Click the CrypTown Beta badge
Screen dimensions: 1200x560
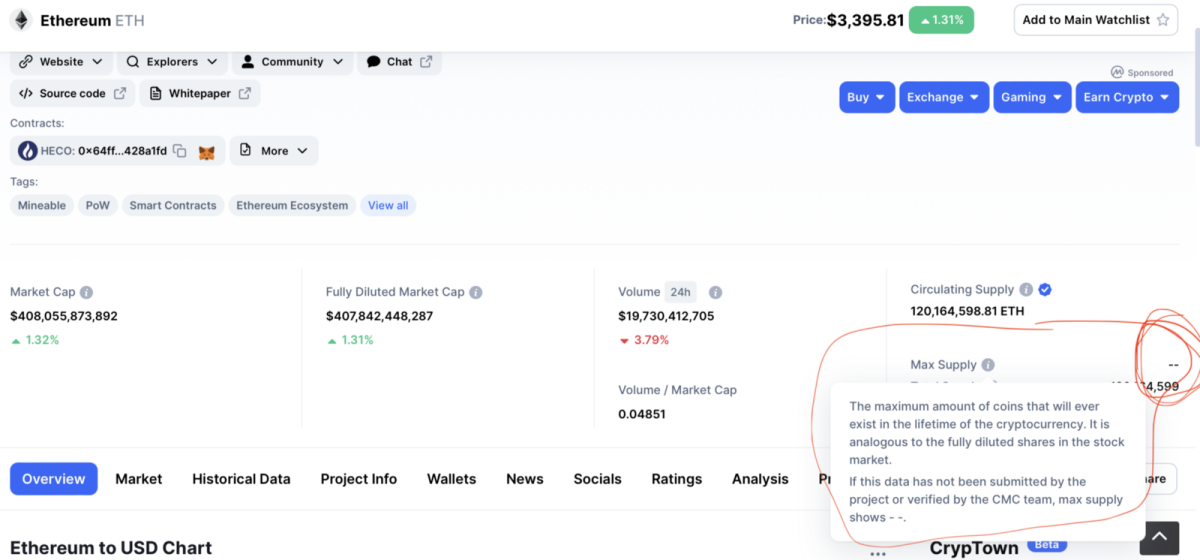coord(1046,545)
